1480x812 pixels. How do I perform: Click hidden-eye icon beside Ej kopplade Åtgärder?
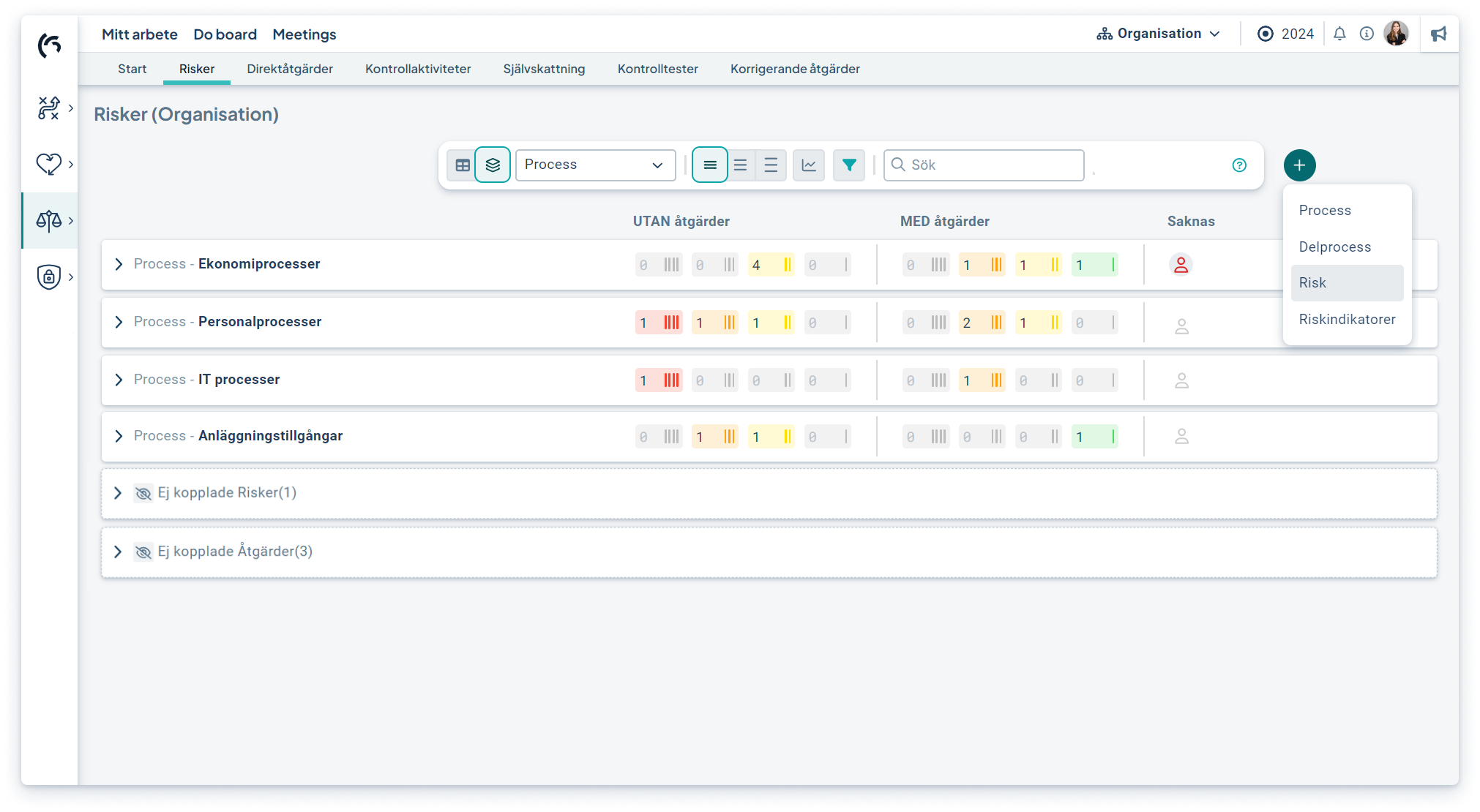tap(143, 552)
